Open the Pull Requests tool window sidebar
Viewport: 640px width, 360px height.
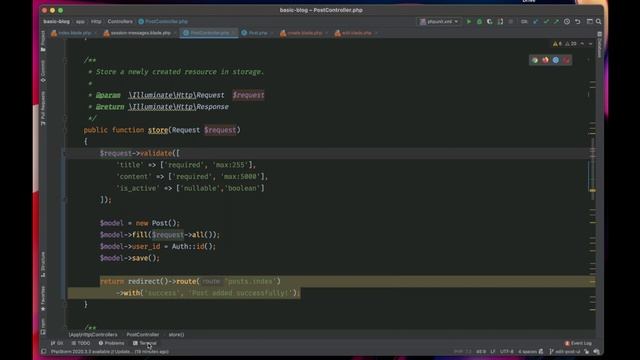click(x=43, y=108)
